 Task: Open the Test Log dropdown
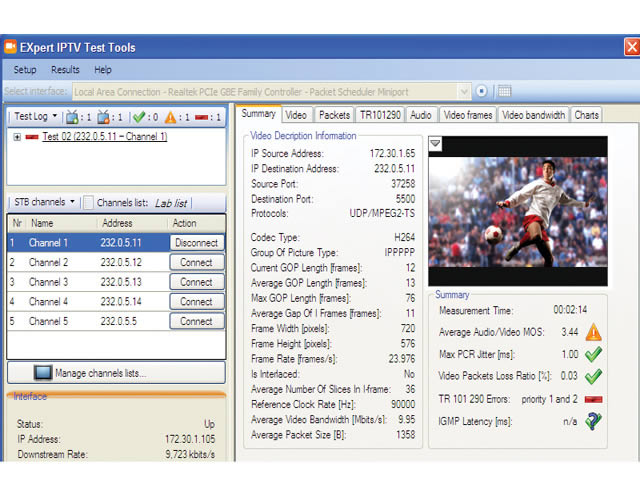click(x=36, y=117)
